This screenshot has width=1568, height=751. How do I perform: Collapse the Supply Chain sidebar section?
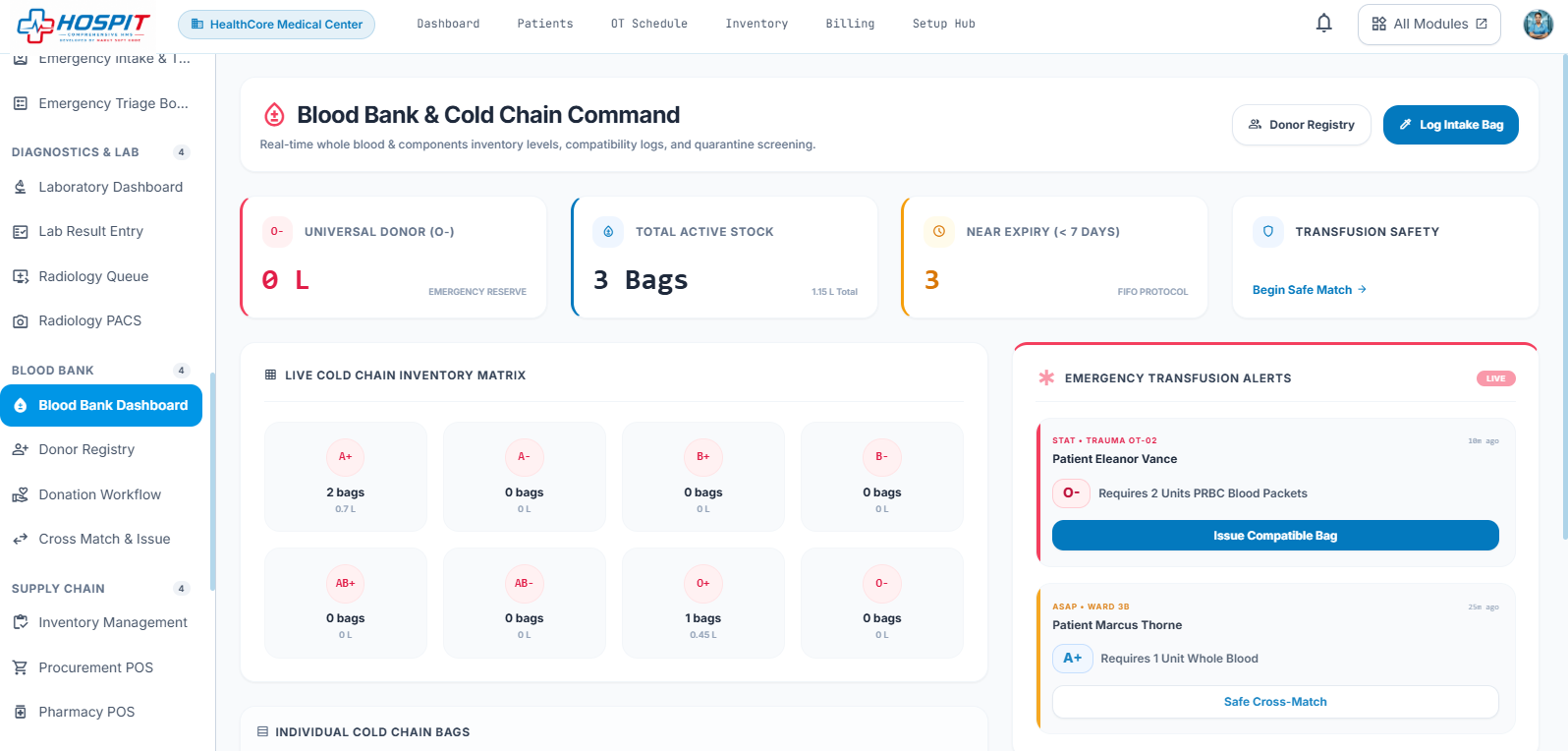pos(100,589)
